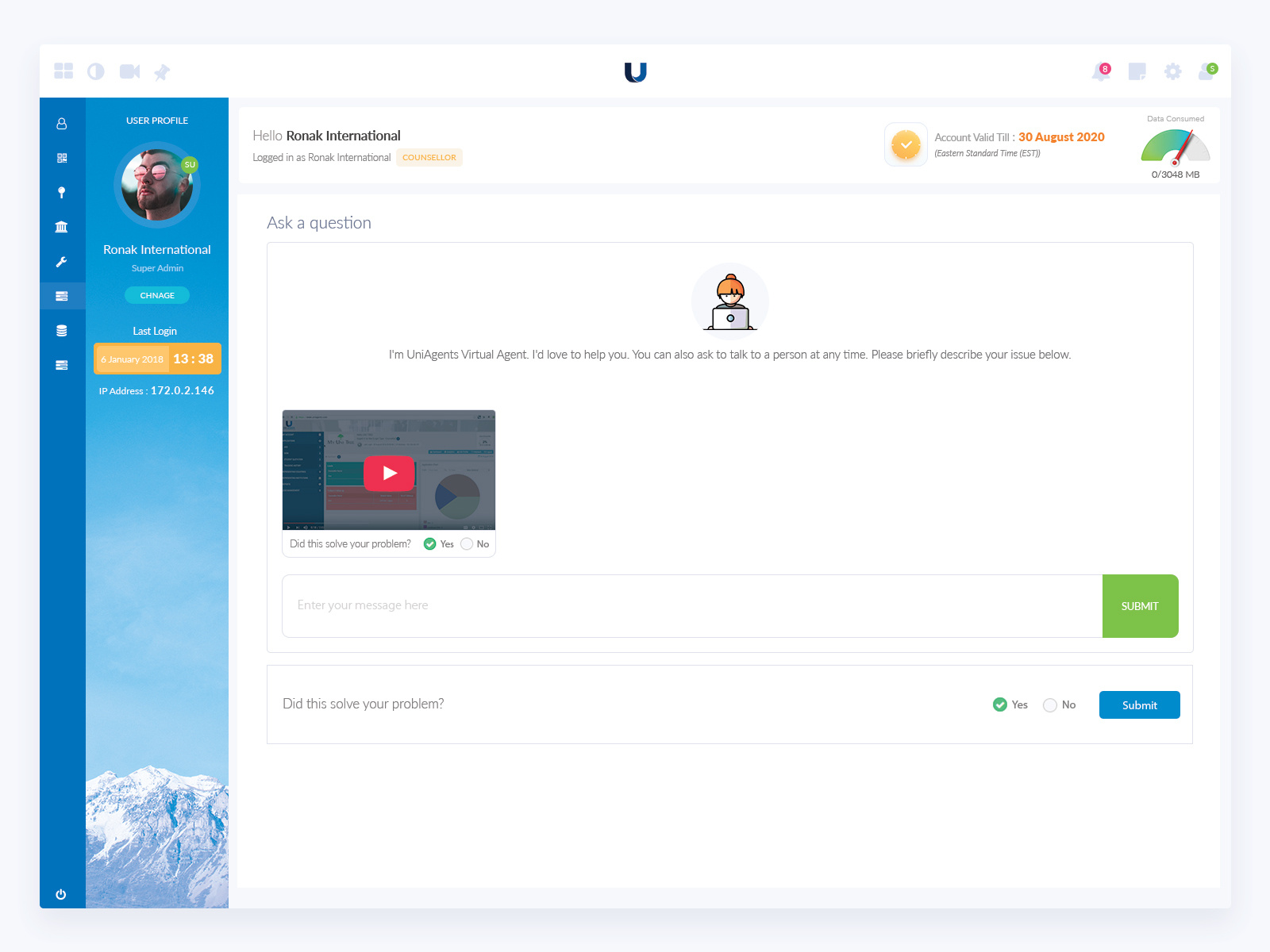Viewport: 1270px width, 952px height.
Task: Click the key icon in sidebar
Action: [x=62, y=192]
